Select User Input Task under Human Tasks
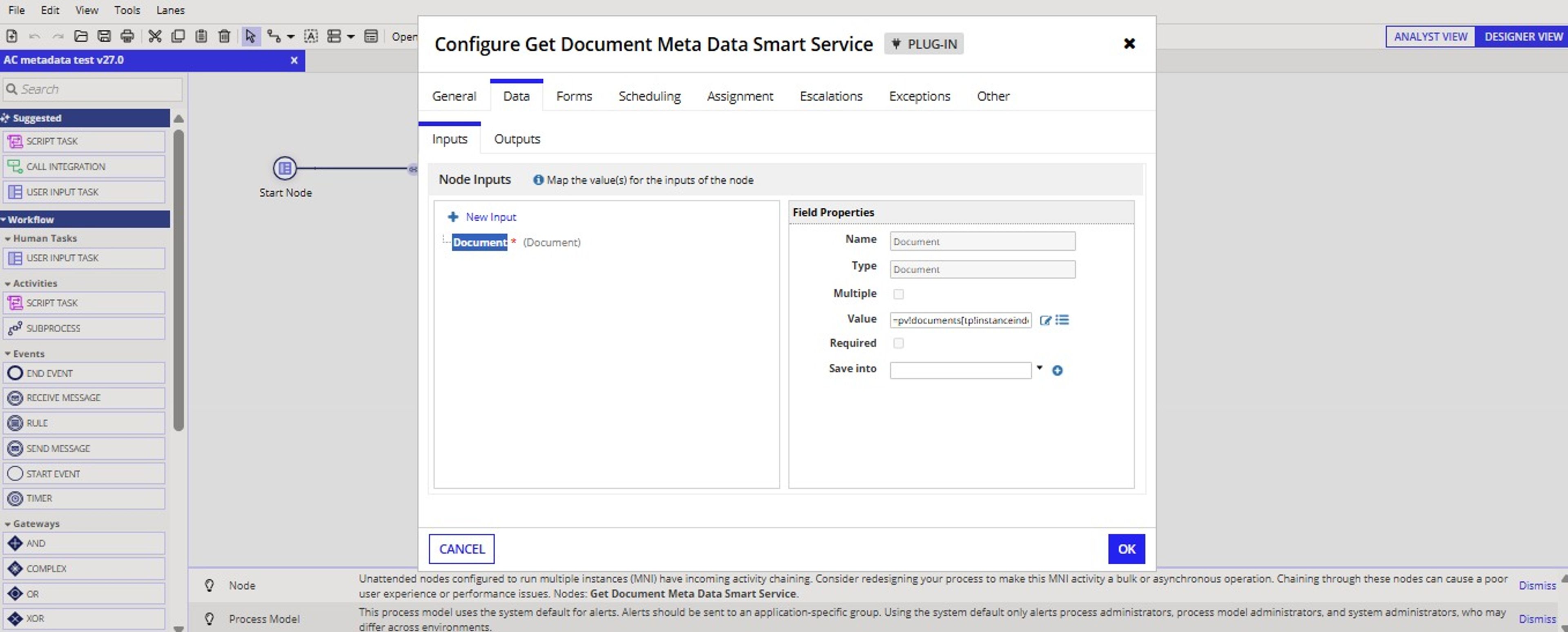This screenshot has height=632, width=1568. 84,258
